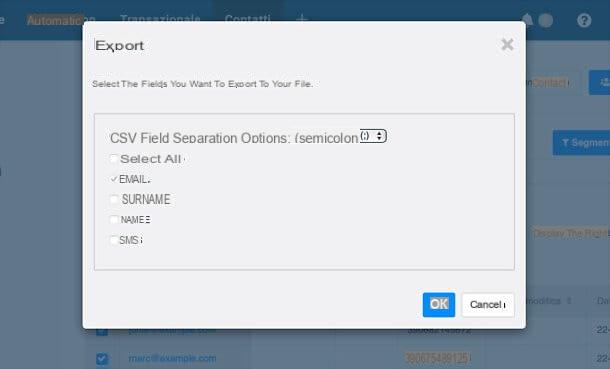The height and width of the screenshot is (369, 610).
Task: Tick the SMS field checkbox
Action: 114,240
